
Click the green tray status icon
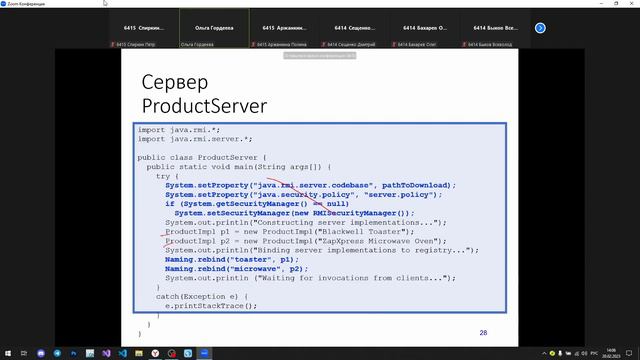(552, 353)
